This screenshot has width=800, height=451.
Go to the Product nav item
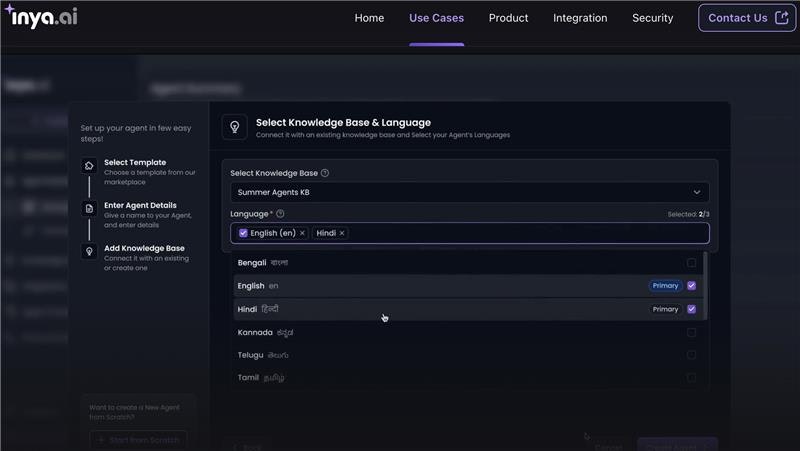click(508, 18)
